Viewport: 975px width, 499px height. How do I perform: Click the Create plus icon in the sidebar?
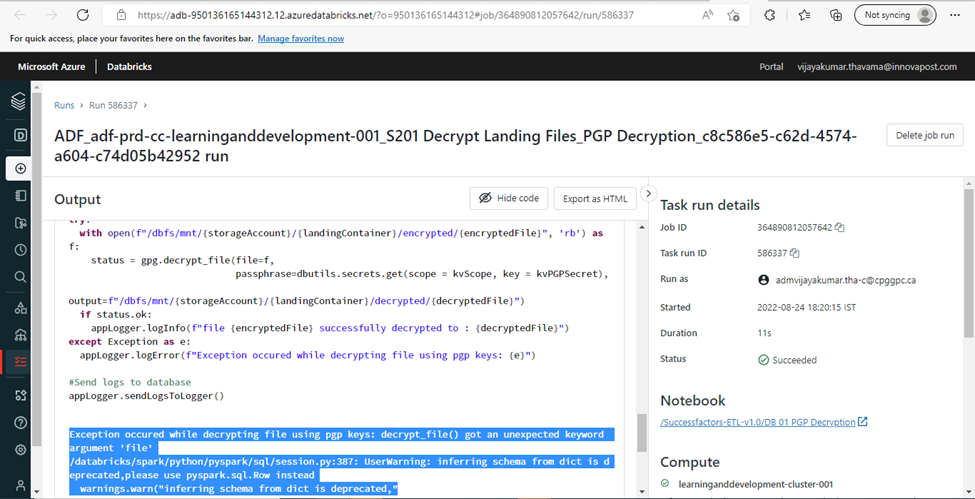[x=20, y=169]
